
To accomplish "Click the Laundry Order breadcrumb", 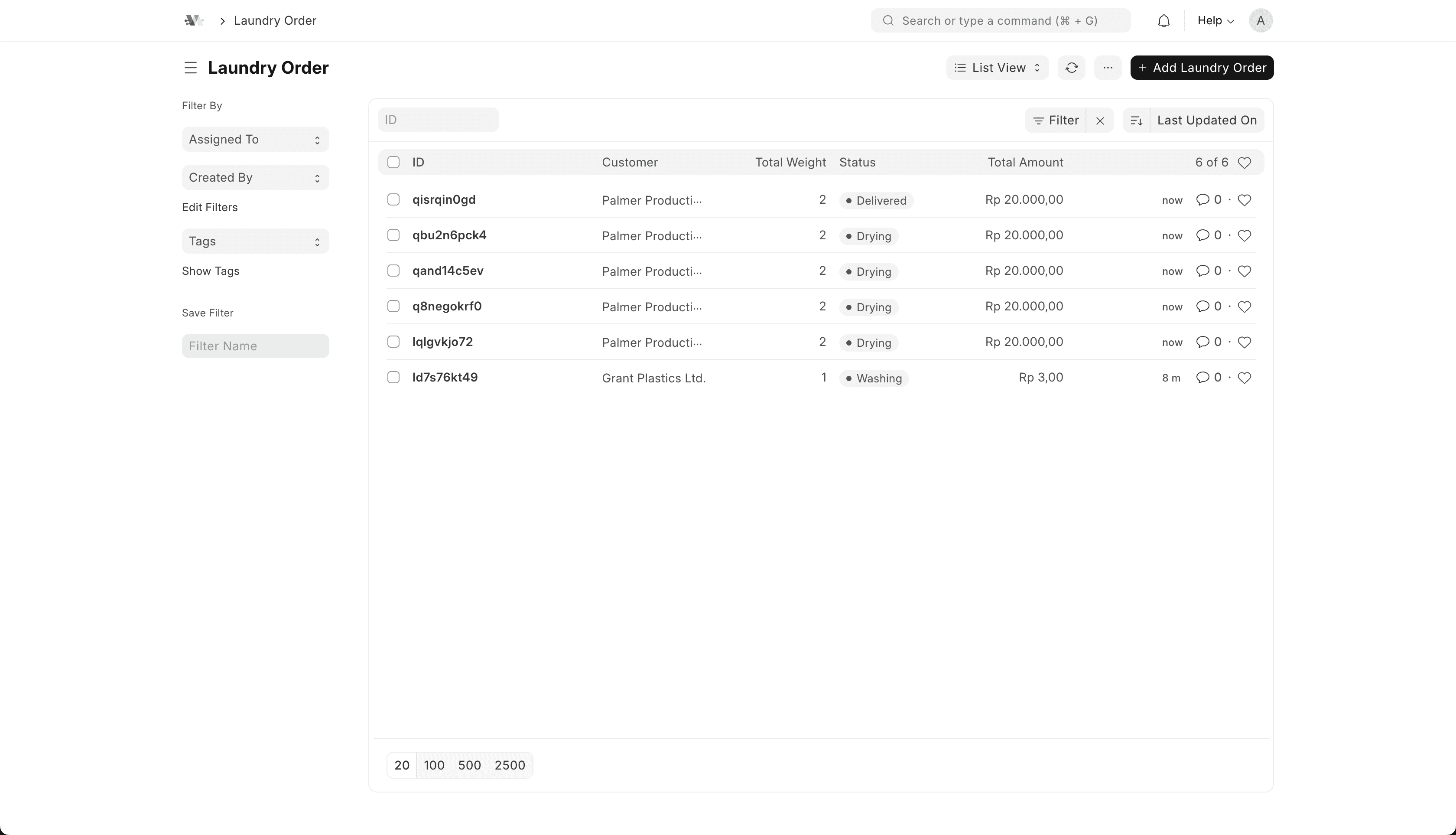I will pos(275,21).
